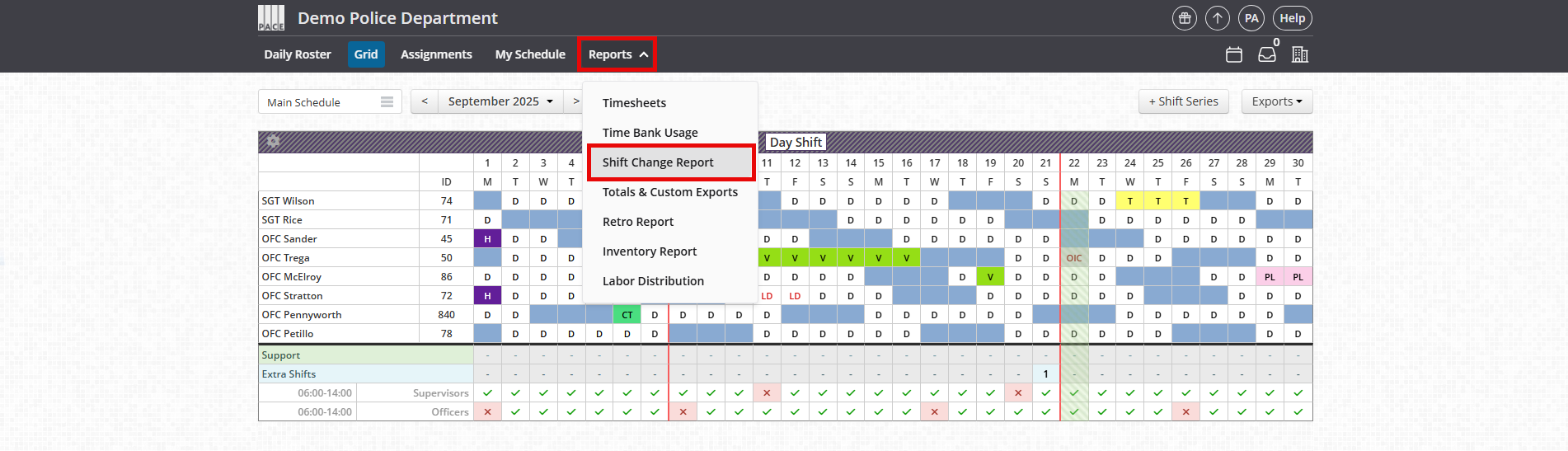The width and height of the screenshot is (1568, 451).
Task: Click the upload arrow circle icon
Action: pyautogui.click(x=1218, y=18)
